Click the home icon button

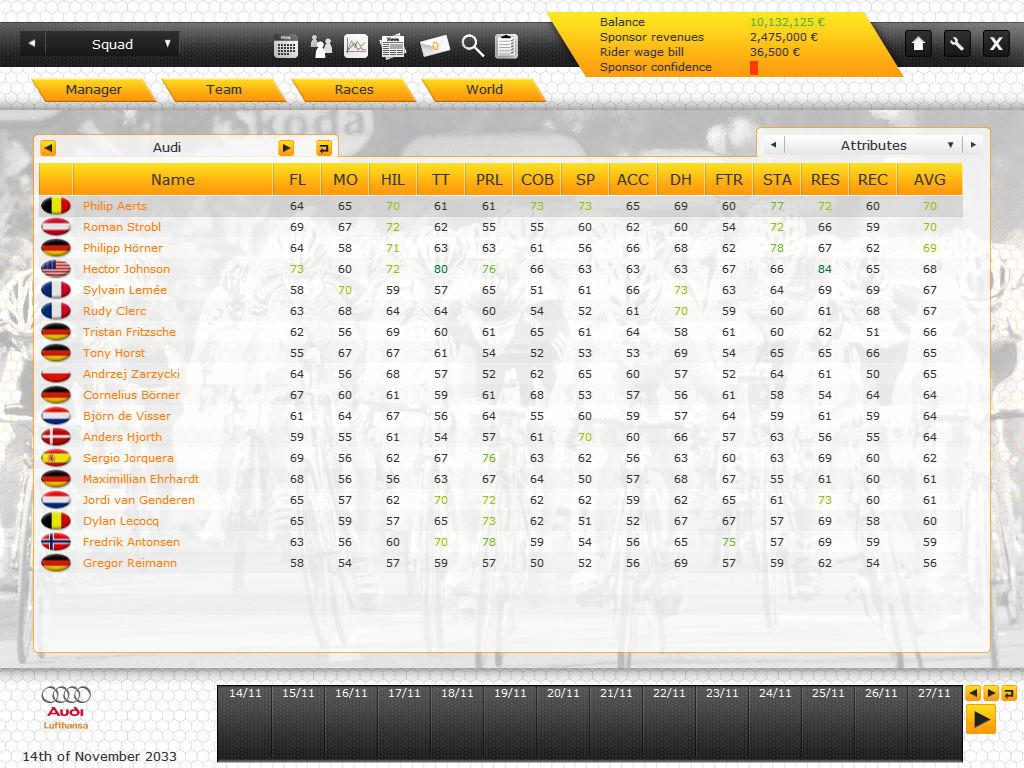point(919,43)
